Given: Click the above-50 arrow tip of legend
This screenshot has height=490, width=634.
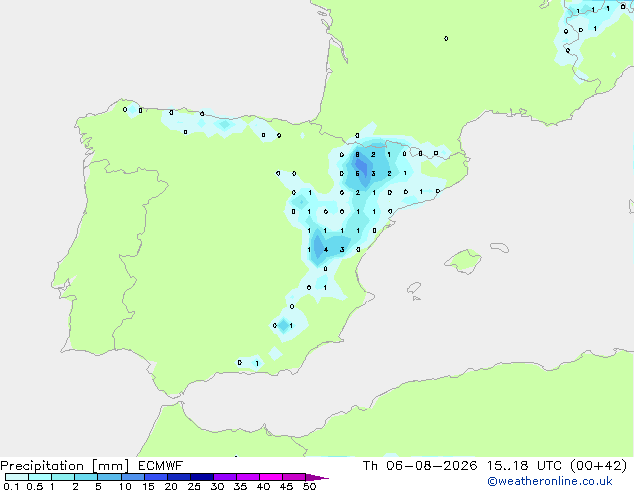Looking at the screenshot, I should tap(317, 477).
